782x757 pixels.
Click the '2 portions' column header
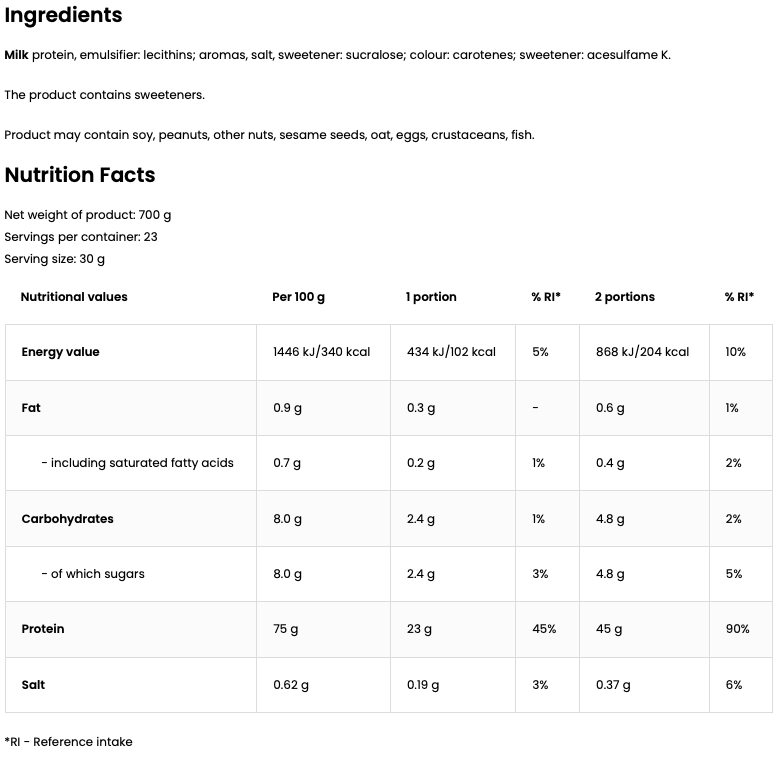coord(625,297)
